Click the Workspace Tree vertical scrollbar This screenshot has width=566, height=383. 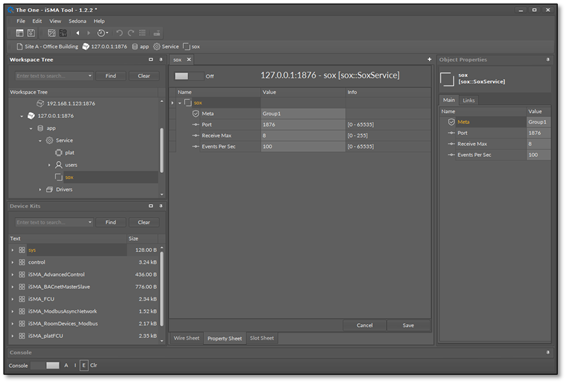[x=161, y=150]
